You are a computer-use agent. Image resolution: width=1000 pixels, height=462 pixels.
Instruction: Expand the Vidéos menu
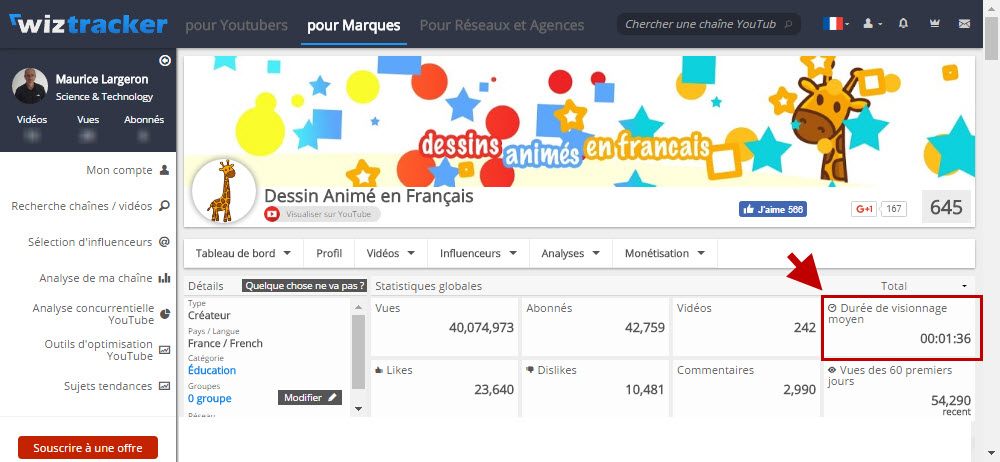[x=391, y=253]
